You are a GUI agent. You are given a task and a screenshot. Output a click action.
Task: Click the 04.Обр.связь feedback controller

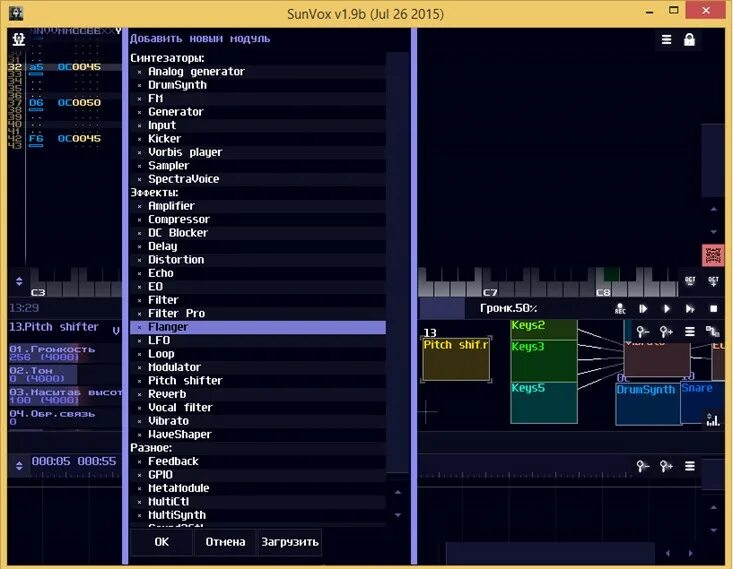tap(65, 418)
